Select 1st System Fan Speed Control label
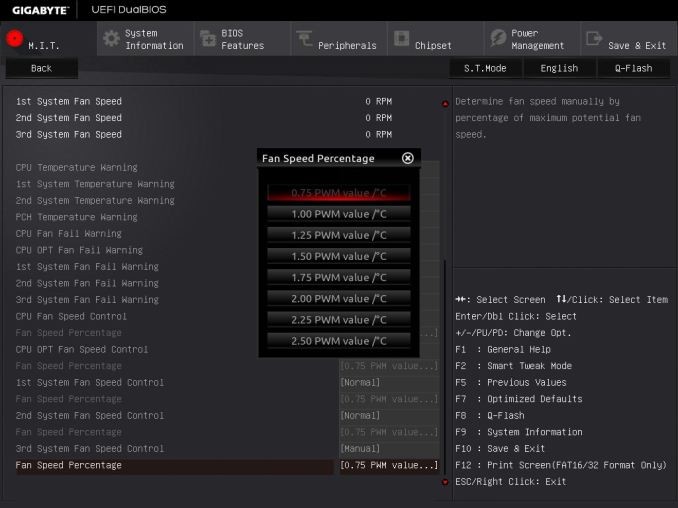 click(x=90, y=383)
